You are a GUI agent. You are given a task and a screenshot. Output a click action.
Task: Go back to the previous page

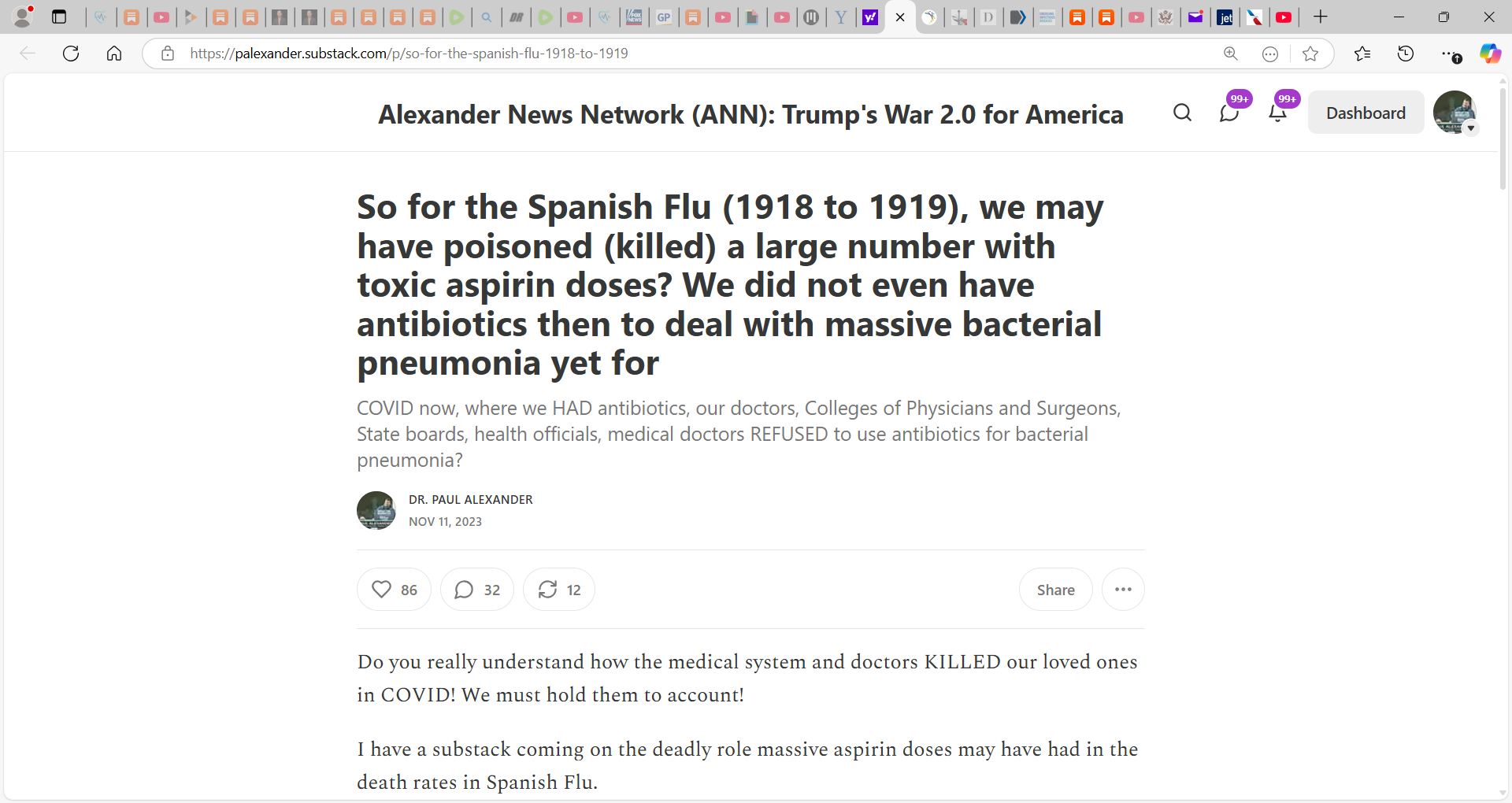click(x=28, y=54)
